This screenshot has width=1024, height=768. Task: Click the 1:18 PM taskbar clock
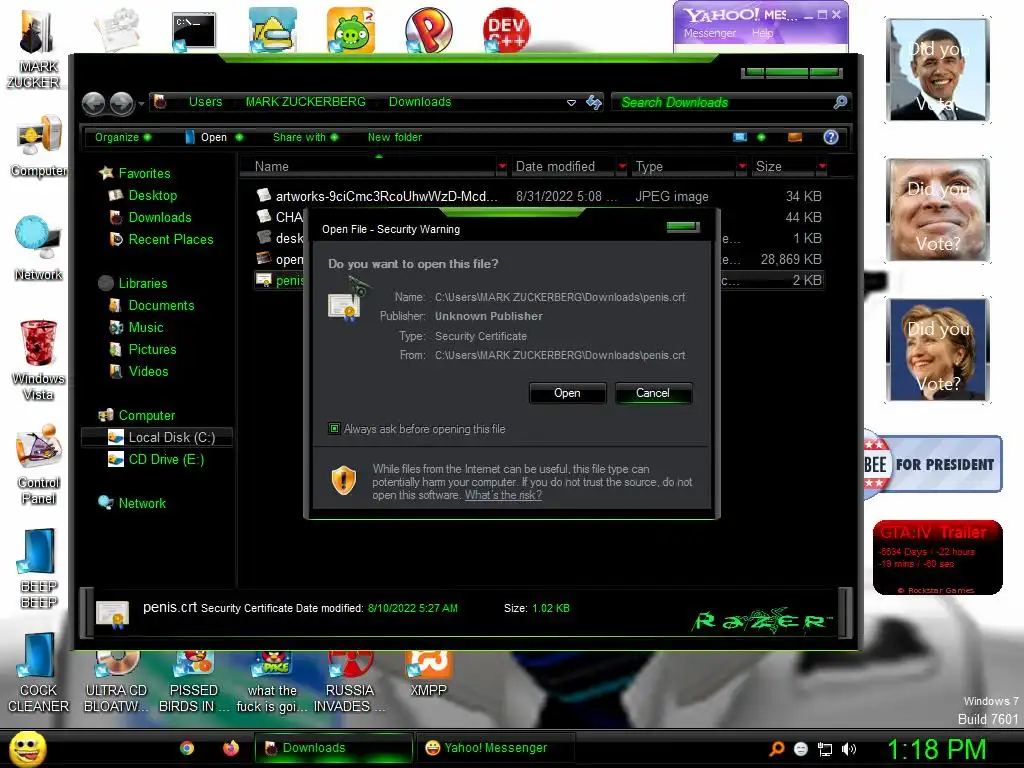(936, 749)
